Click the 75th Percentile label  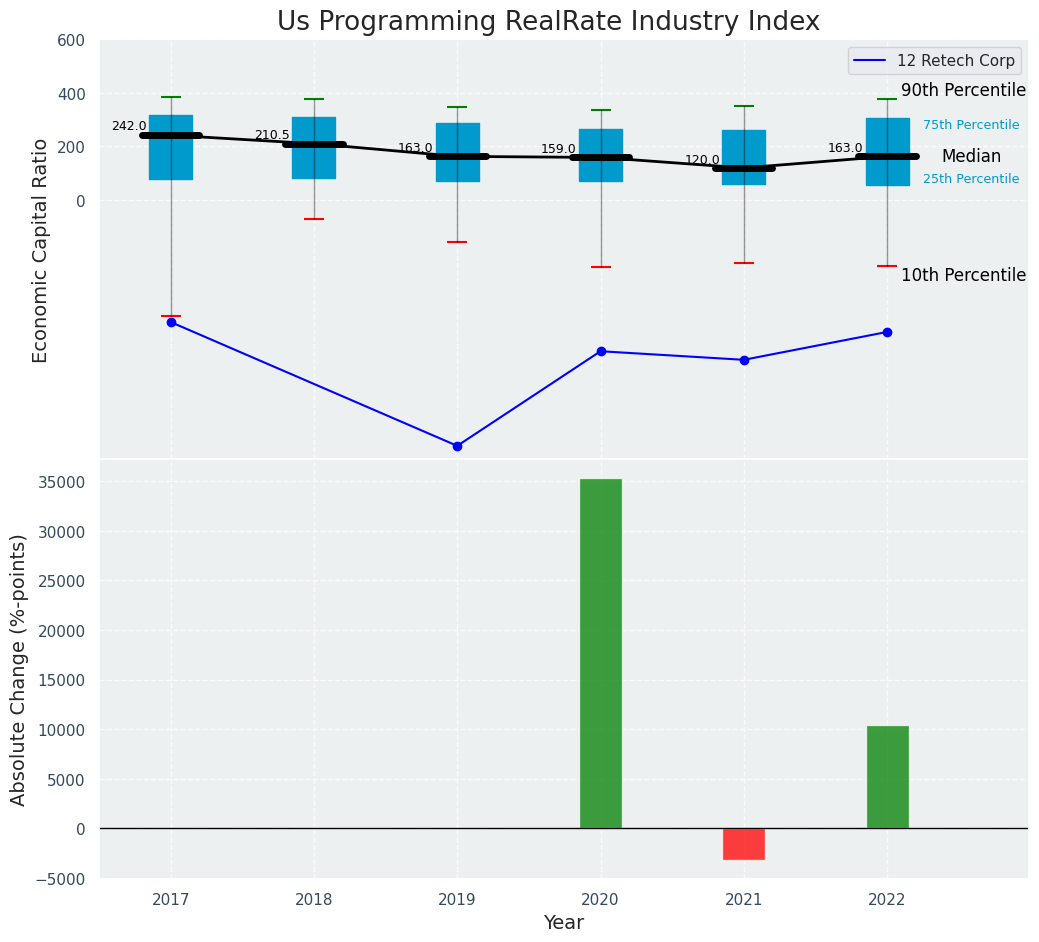pyautogui.click(x=971, y=126)
